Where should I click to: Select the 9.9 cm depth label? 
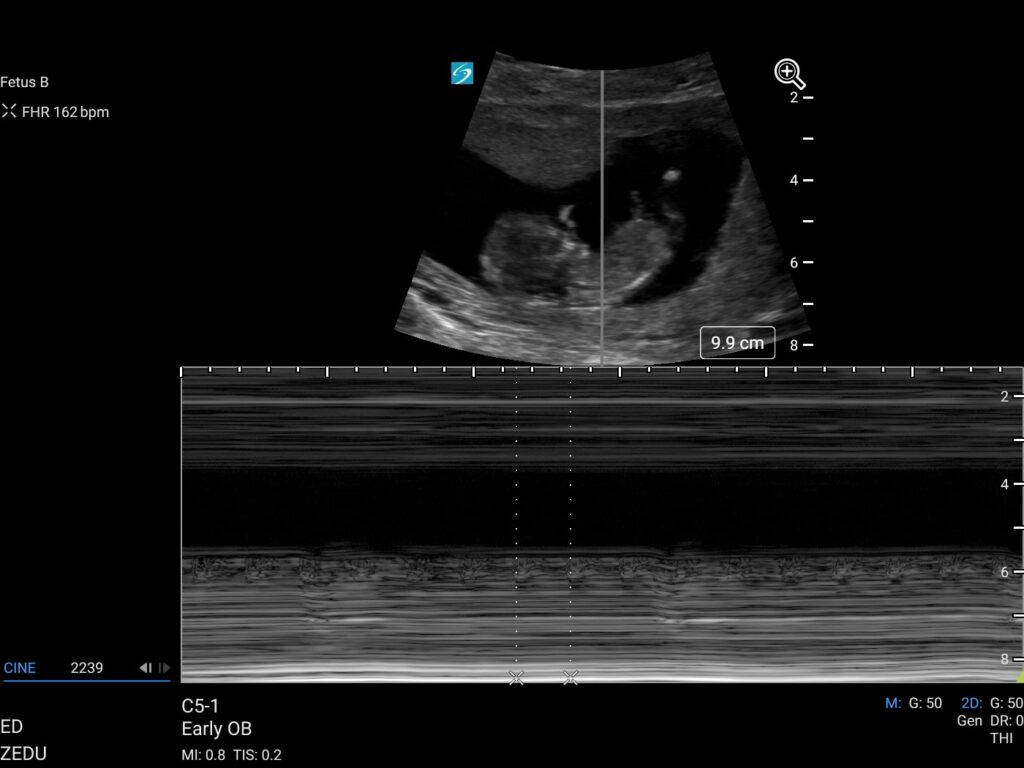click(737, 343)
